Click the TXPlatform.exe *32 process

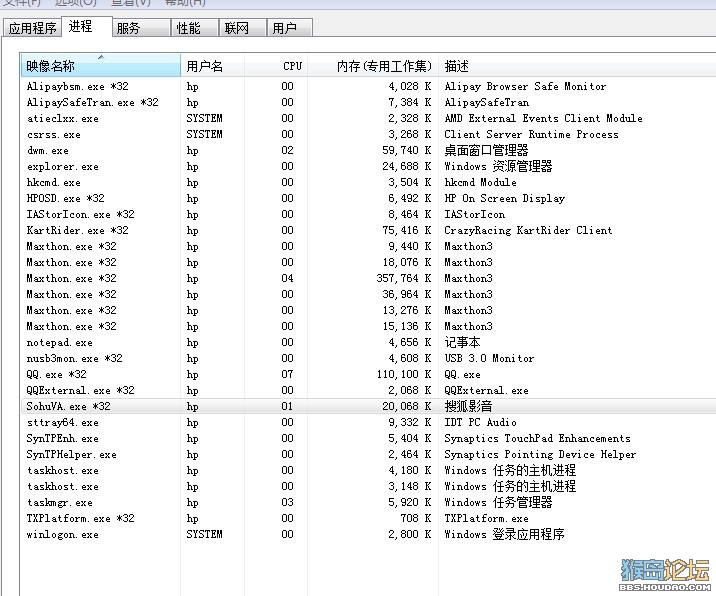point(368,518)
